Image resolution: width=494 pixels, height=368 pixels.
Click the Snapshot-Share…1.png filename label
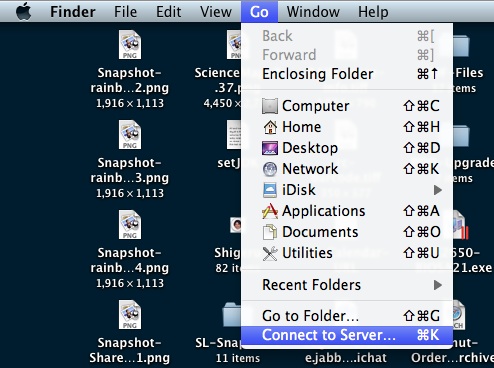[130, 350]
